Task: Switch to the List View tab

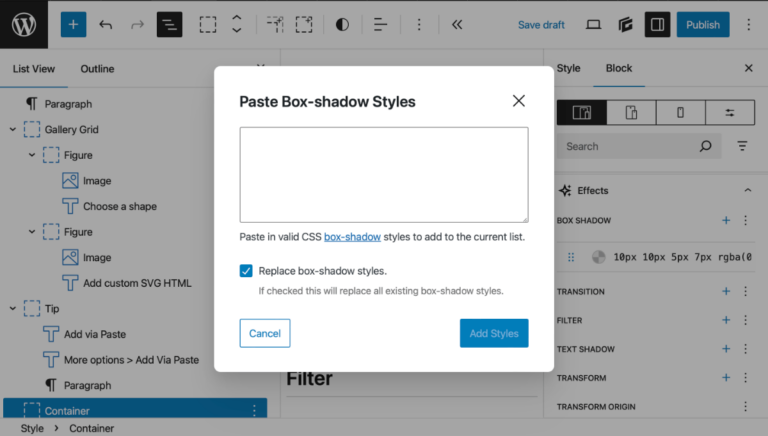Action: tap(34, 69)
